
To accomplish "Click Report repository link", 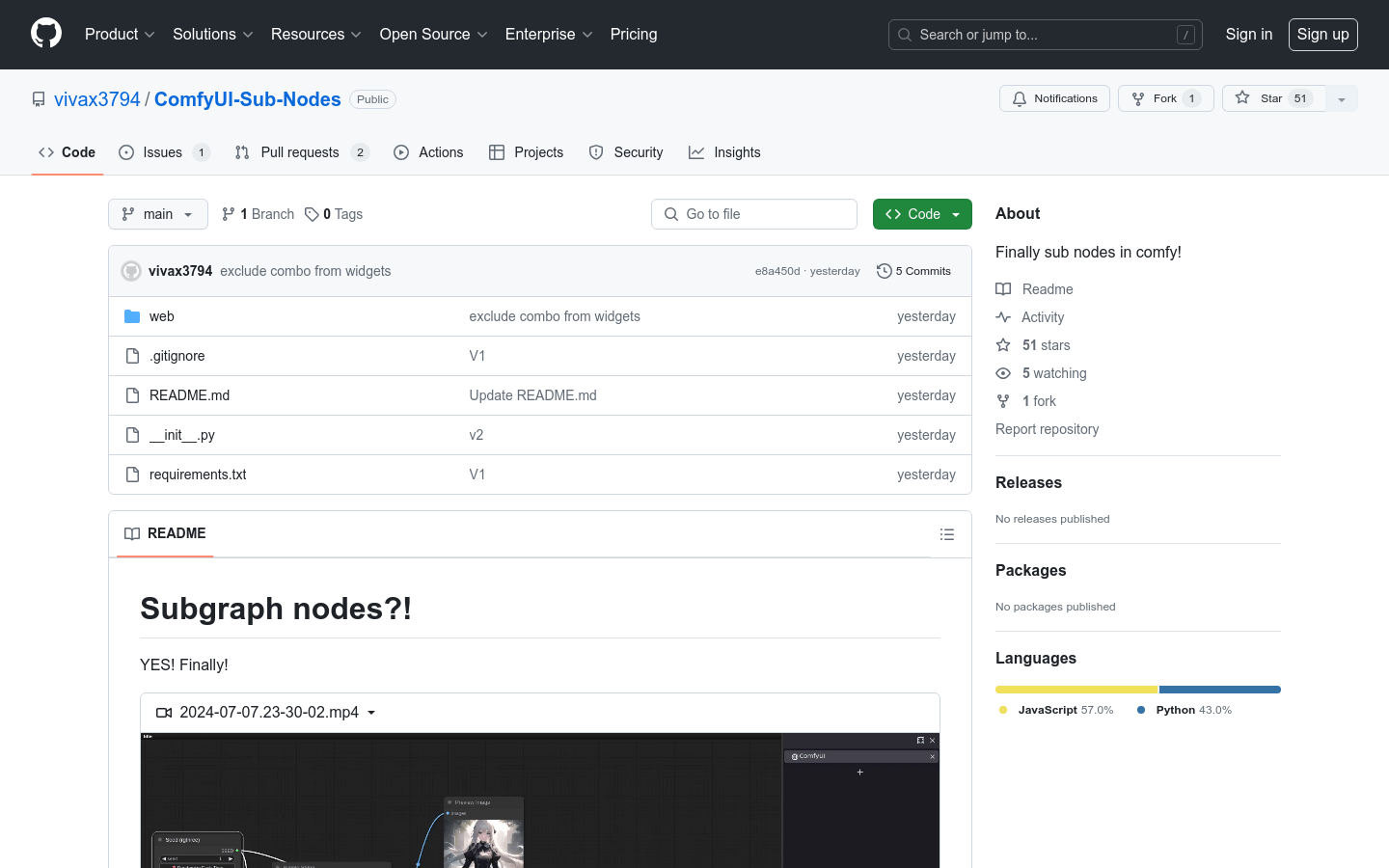I will click(1047, 429).
